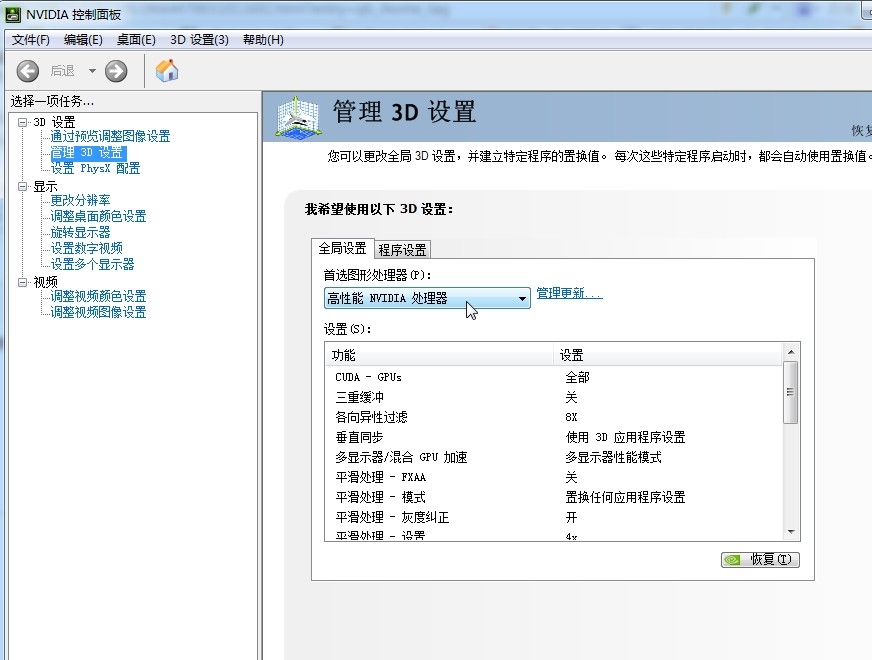Go to the home page icon

tap(167, 71)
